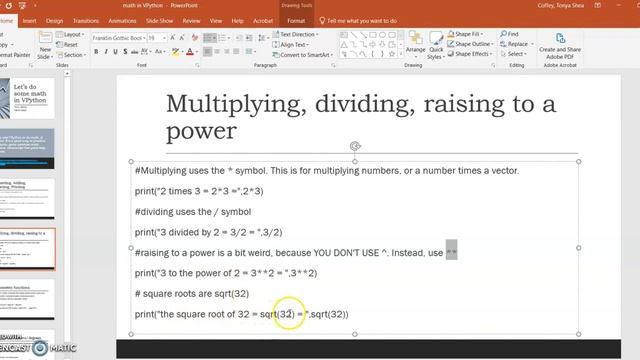Switch to Animations tab
This screenshot has width=640, height=360.
pyautogui.click(x=122, y=21)
